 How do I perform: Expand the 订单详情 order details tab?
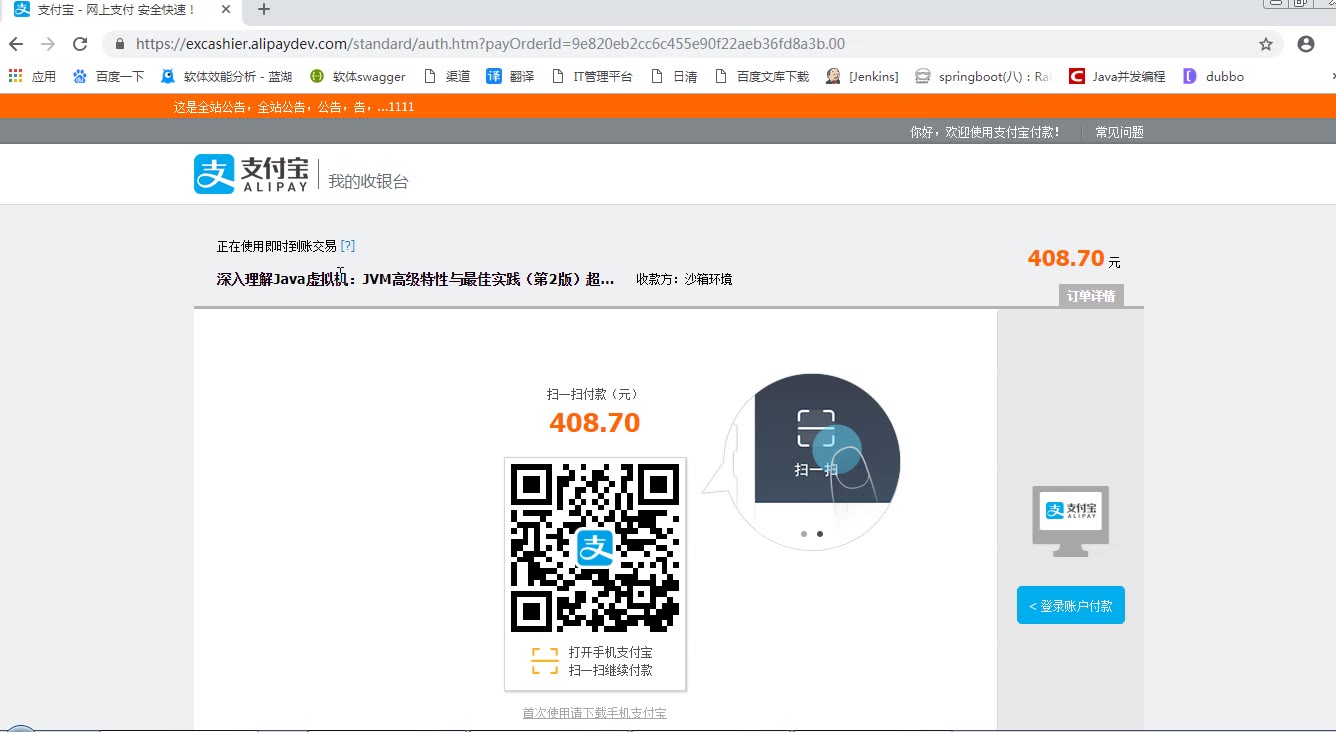(x=1091, y=296)
